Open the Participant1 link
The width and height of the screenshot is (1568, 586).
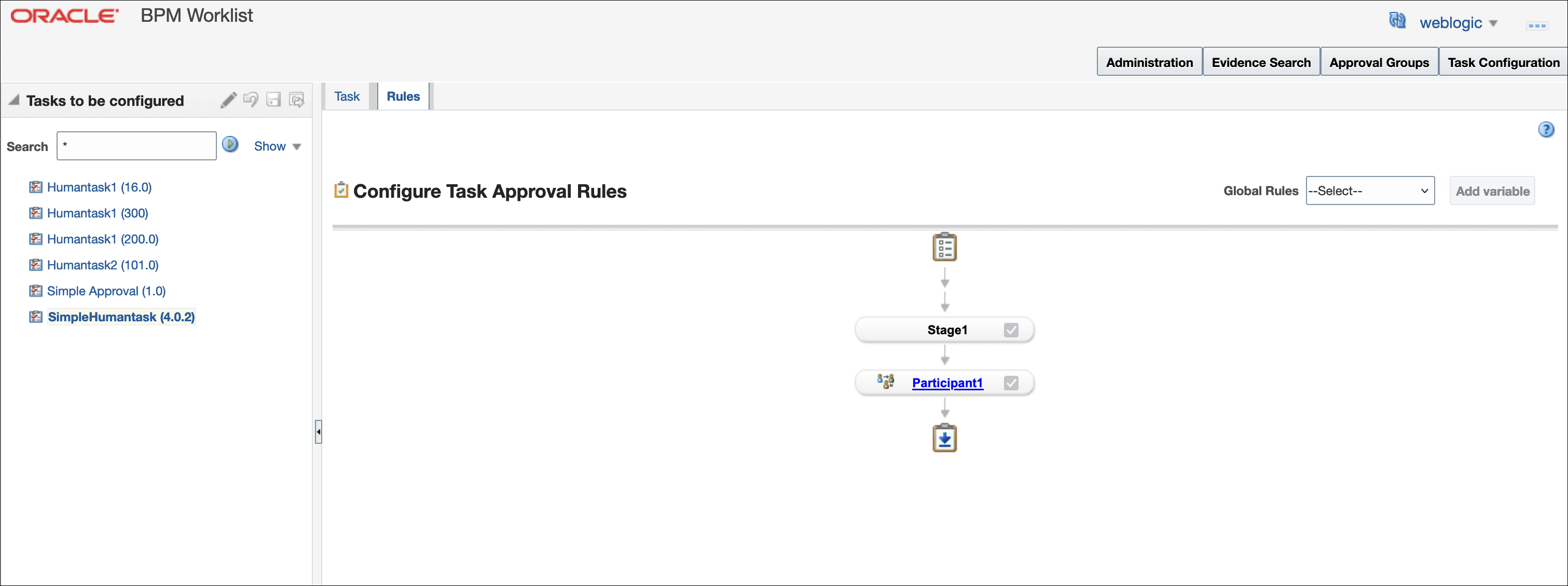[x=947, y=383]
